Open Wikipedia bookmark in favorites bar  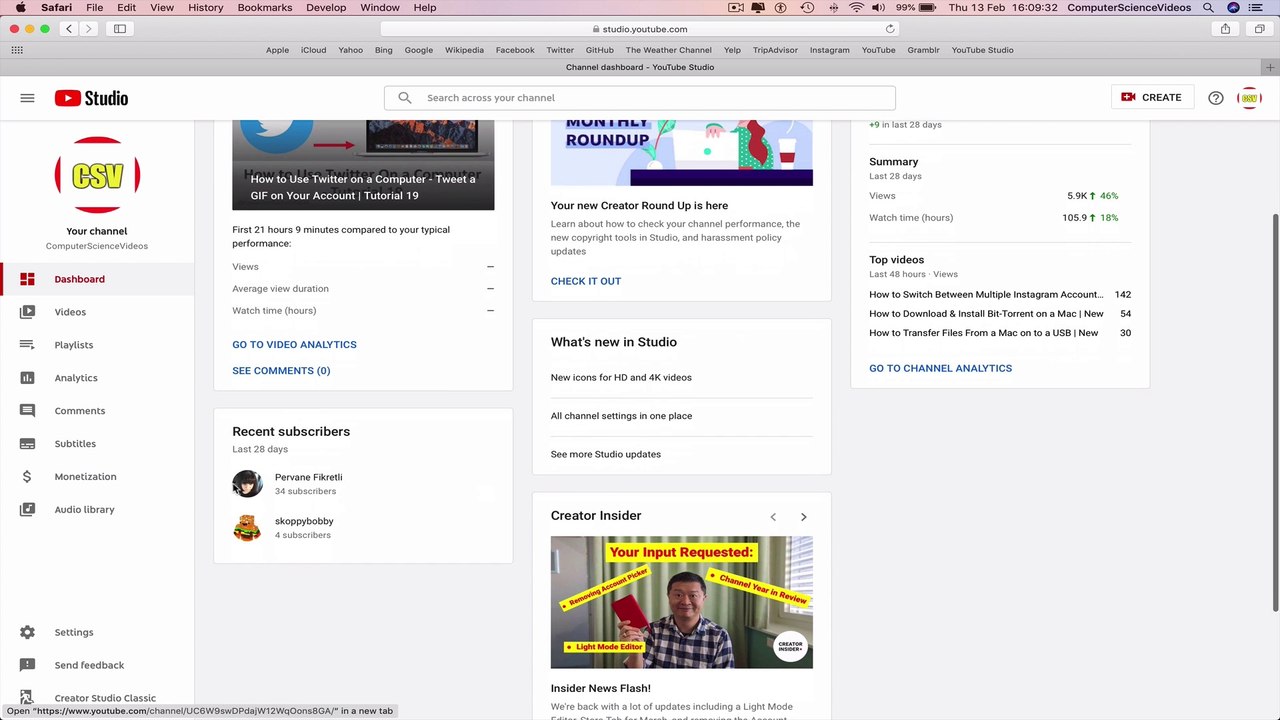(464, 50)
